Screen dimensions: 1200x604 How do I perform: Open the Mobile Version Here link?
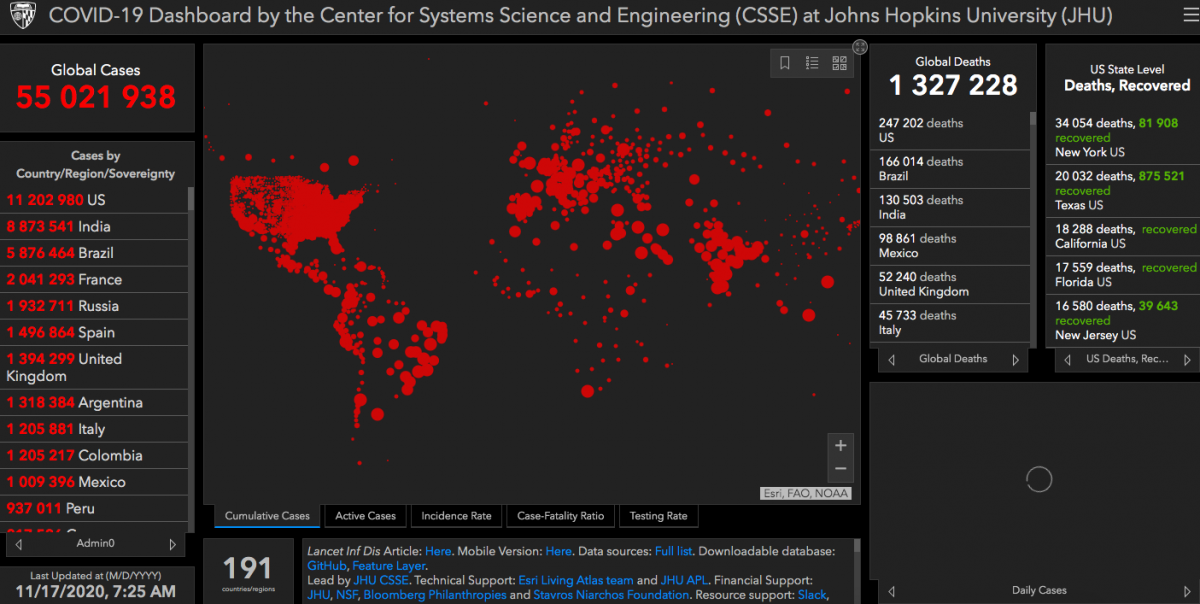(x=559, y=551)
